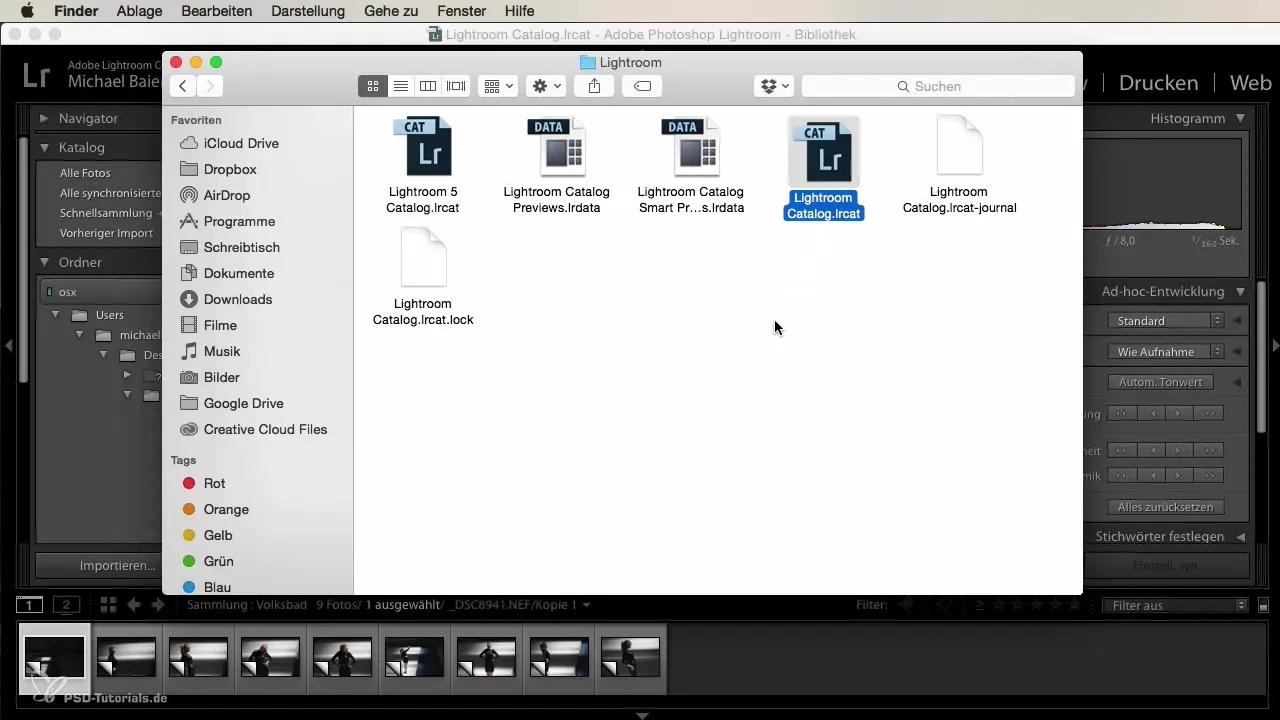Viewport: 1280px width, 720px height.
Task: Select Alle Fotos in Katalog panel
Action: point(85,173)
